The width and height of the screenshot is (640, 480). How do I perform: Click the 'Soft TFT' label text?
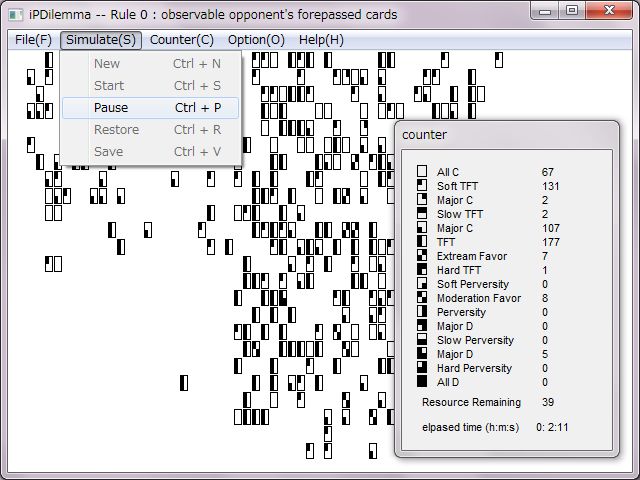(x=457, y=186)
